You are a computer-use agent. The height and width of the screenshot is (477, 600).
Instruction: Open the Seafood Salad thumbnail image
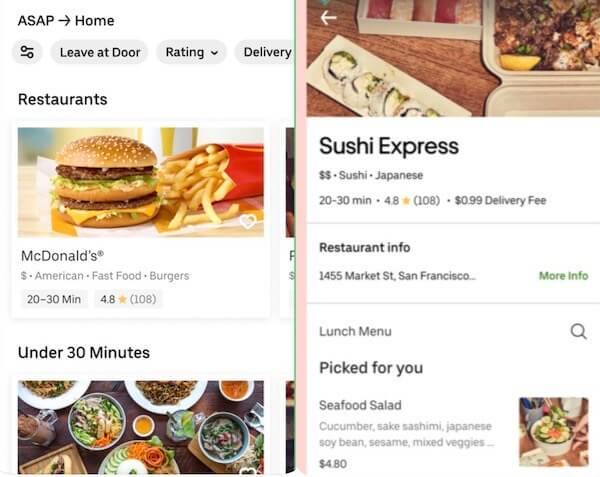pyautogui.click(x=554, y=432)
